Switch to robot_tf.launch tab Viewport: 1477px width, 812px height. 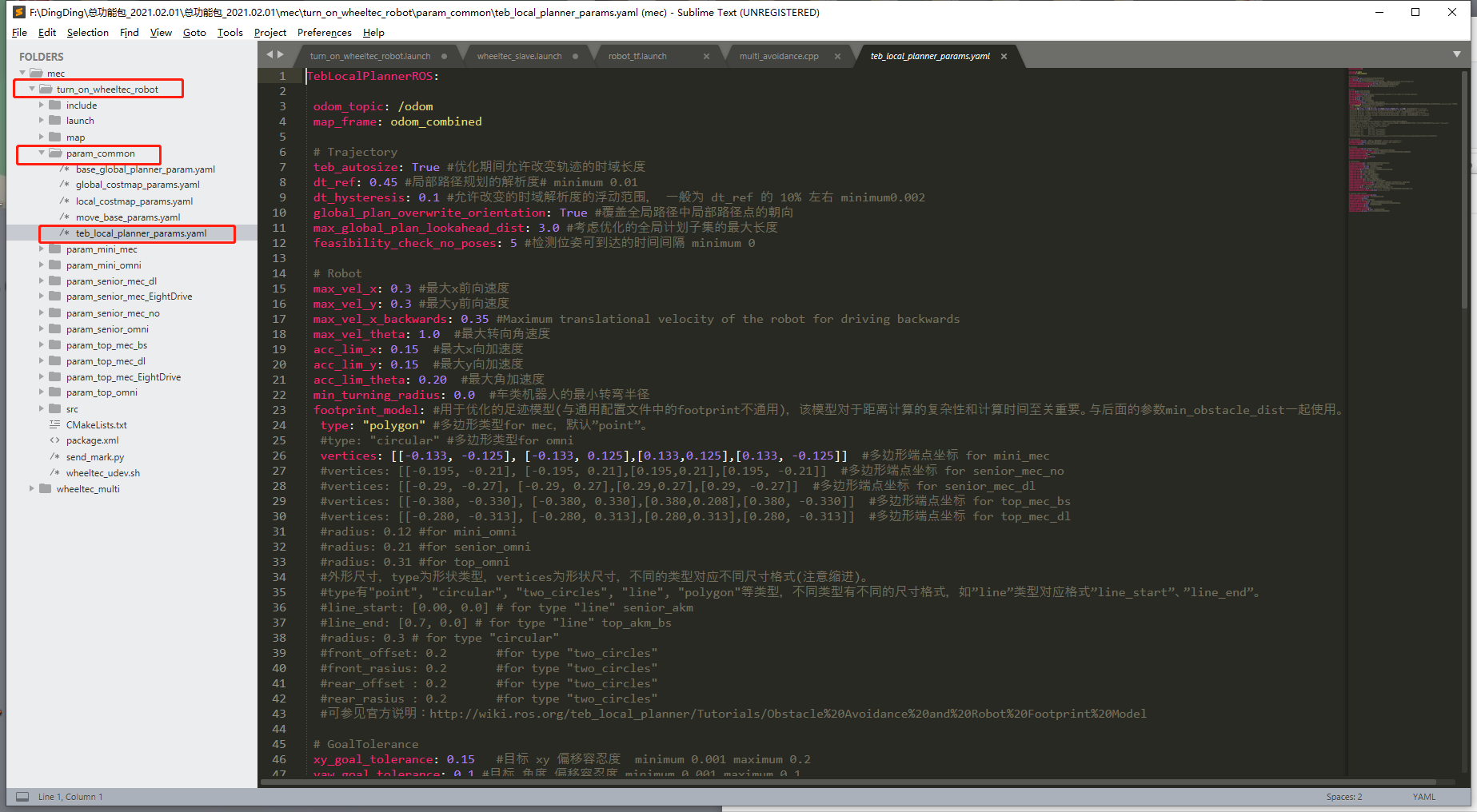[637, 56]
